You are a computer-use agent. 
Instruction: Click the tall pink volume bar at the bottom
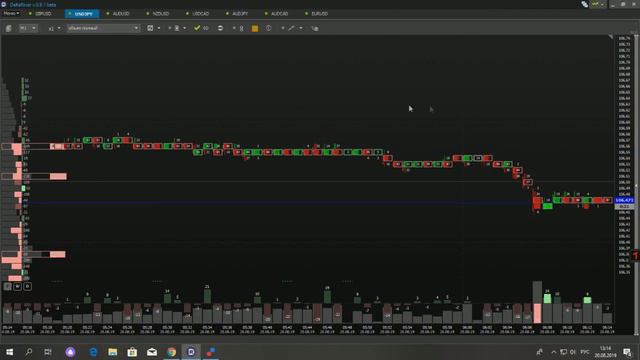tap(537, 313)
